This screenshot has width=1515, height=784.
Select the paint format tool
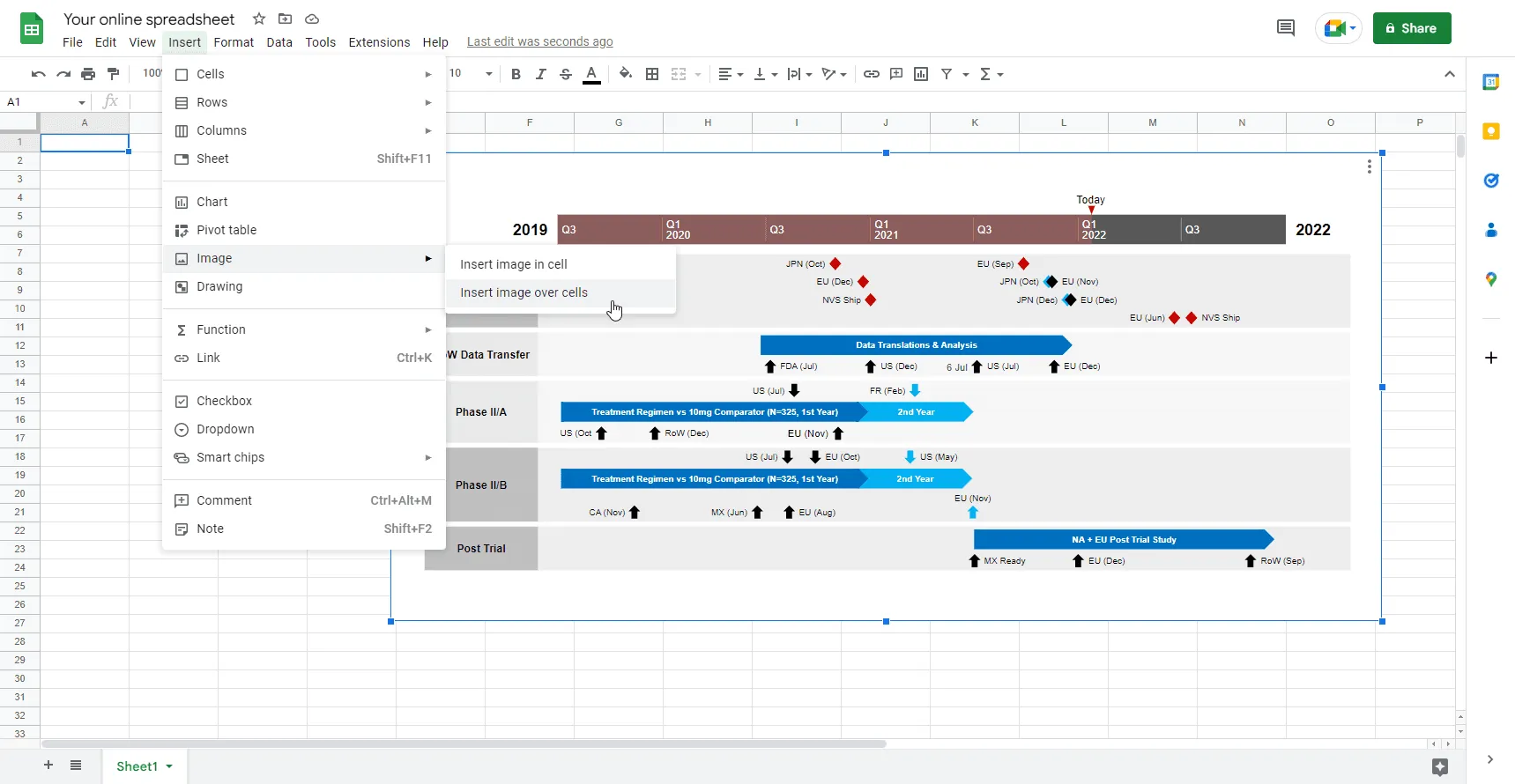[x=113, y=74]
